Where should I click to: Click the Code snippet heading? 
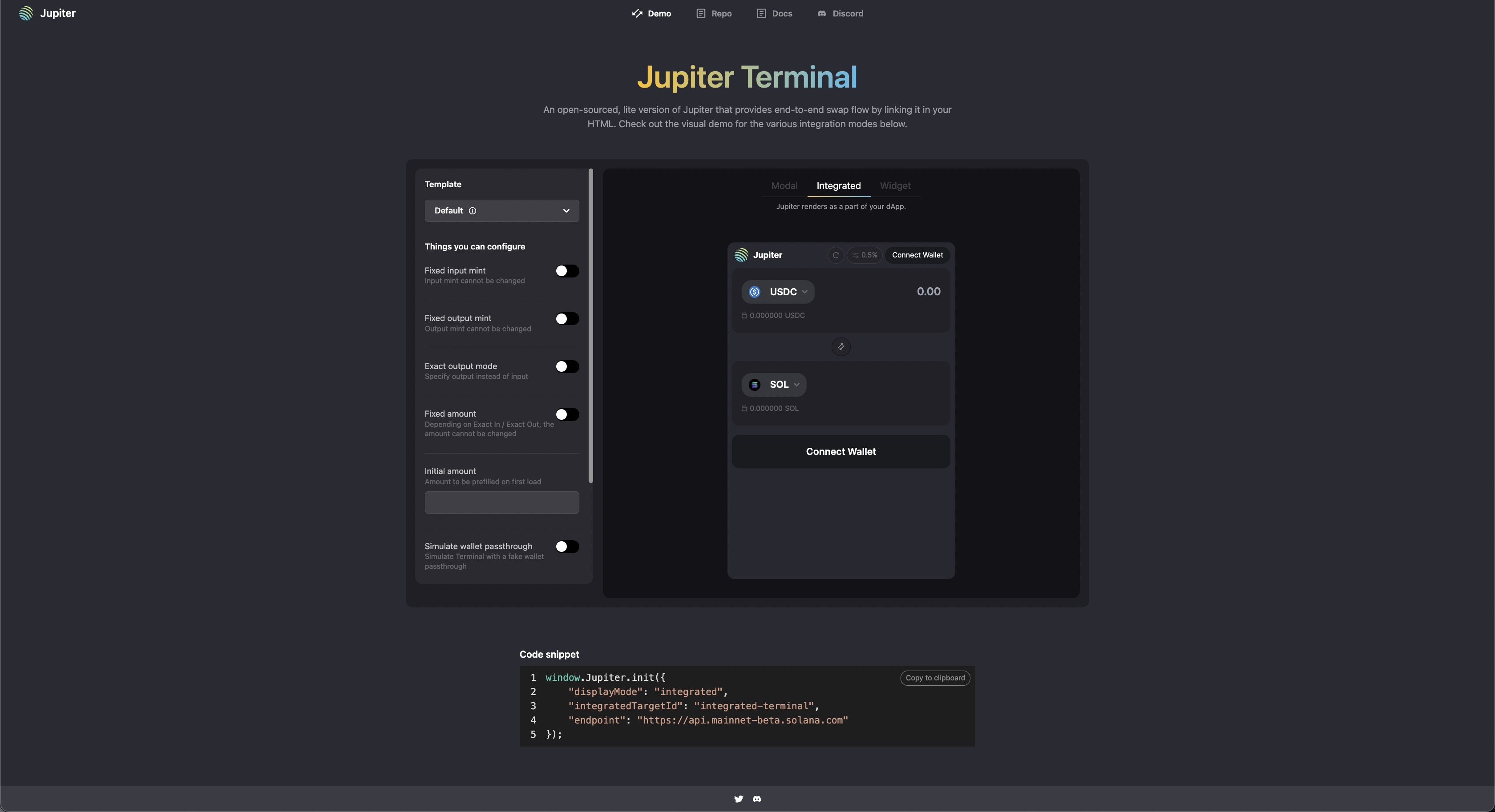click(549, 654)
